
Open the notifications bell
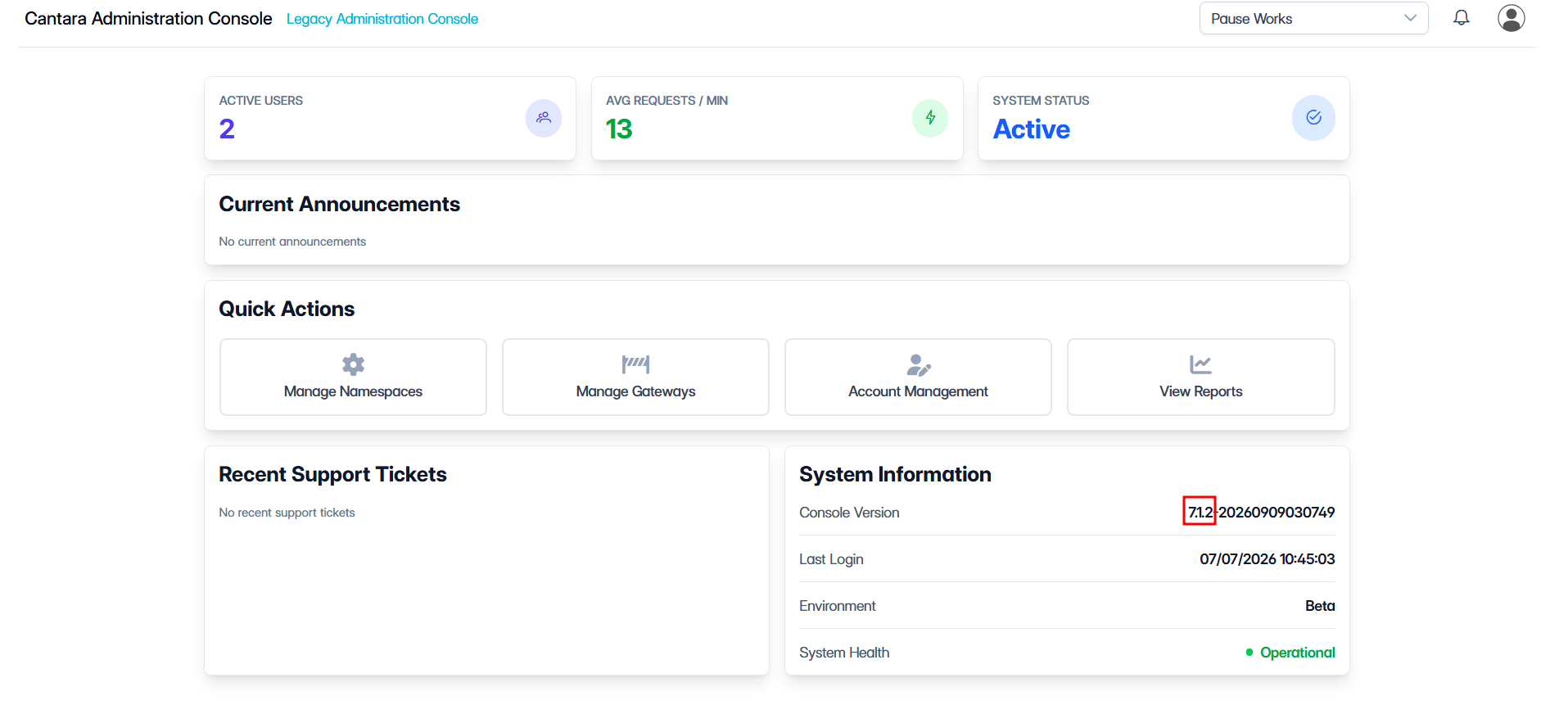click(1462, 18)
